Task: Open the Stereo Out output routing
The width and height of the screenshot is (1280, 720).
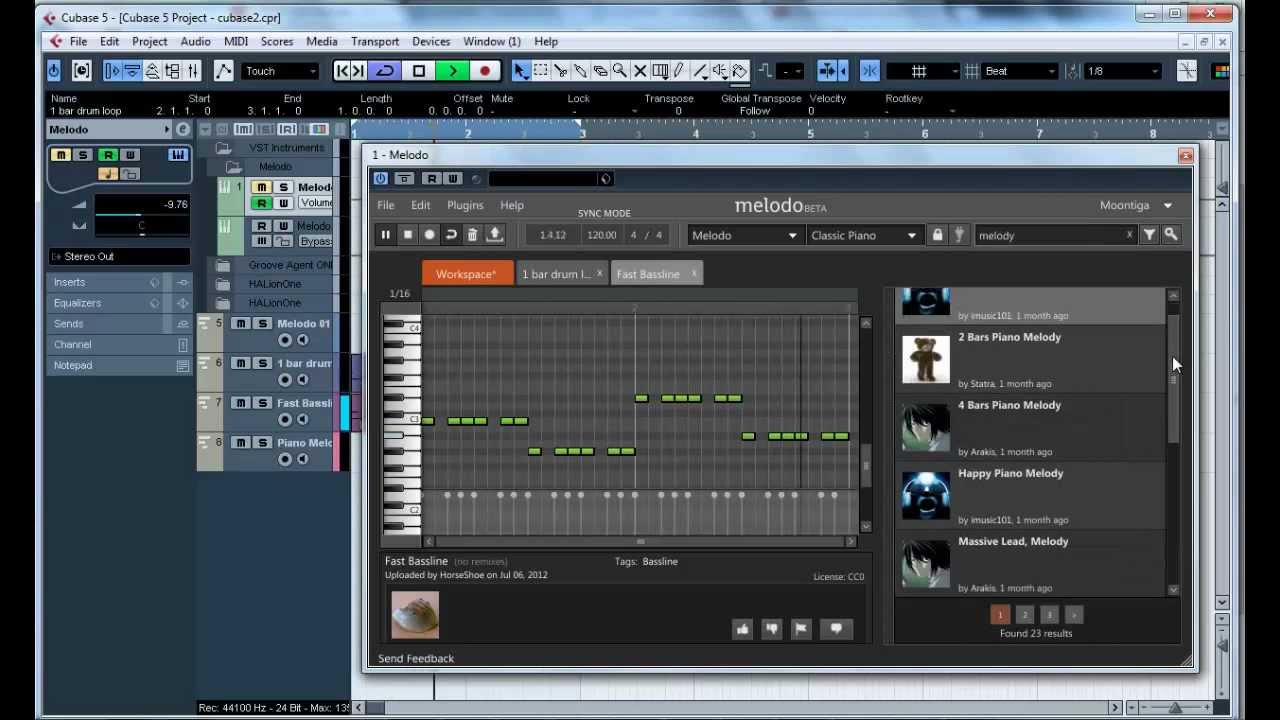Action: (119, 256)
